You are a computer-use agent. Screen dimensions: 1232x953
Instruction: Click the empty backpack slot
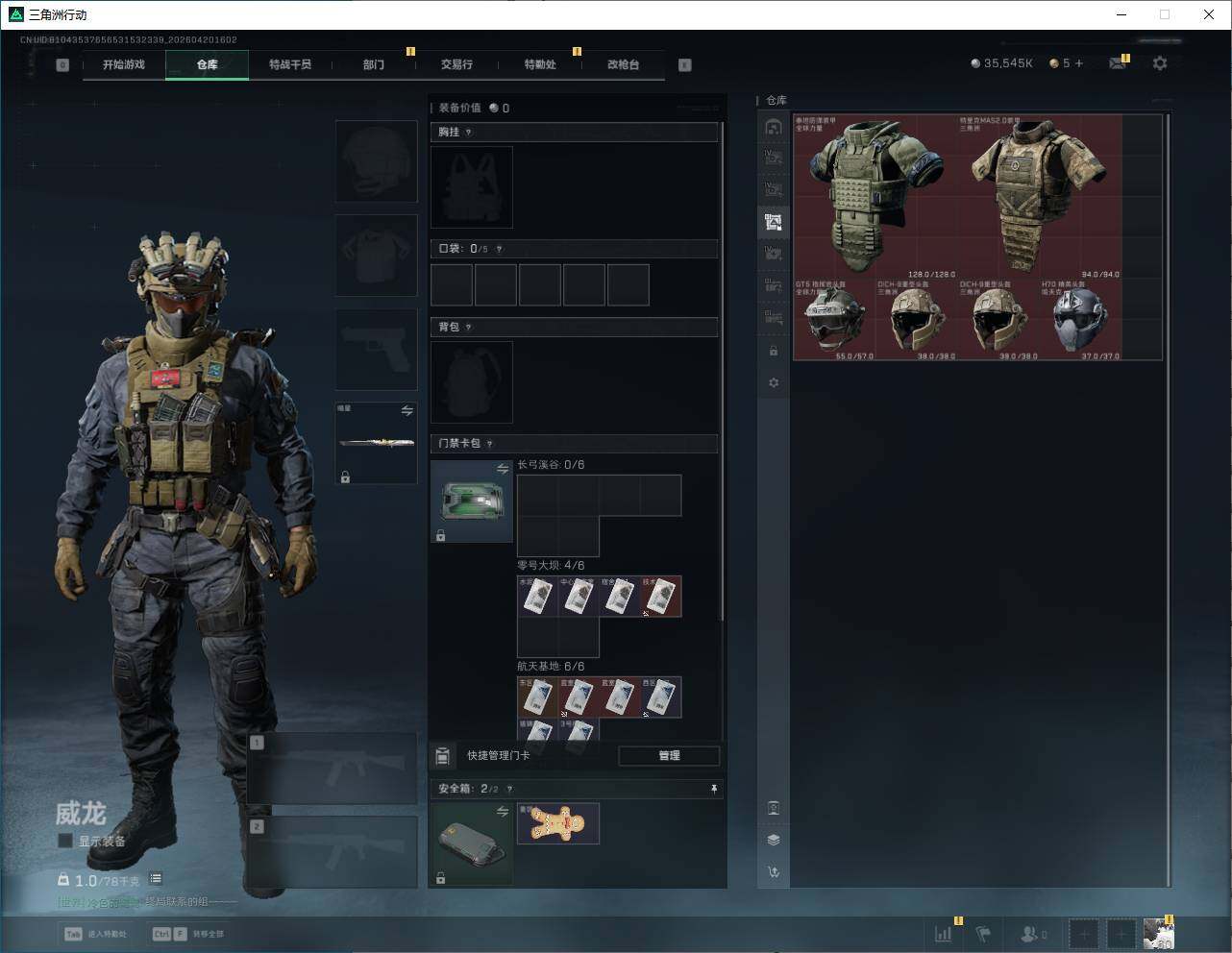(472, 382)
